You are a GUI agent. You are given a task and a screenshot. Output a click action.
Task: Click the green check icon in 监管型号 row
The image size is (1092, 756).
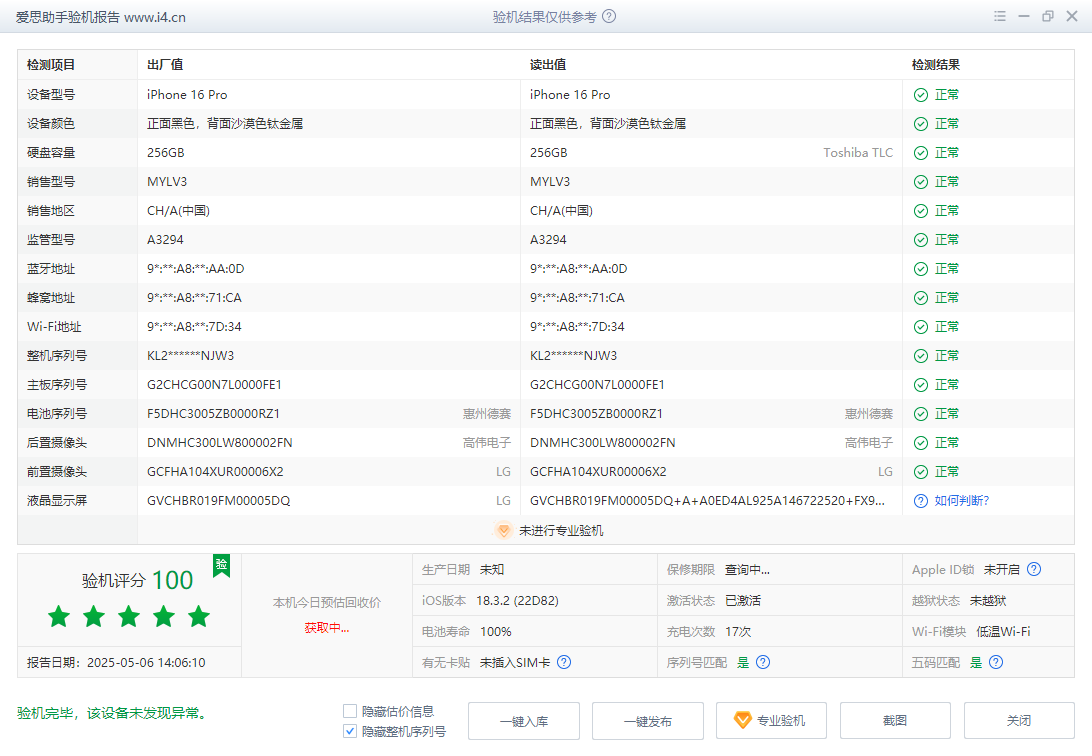pos(921,240)
